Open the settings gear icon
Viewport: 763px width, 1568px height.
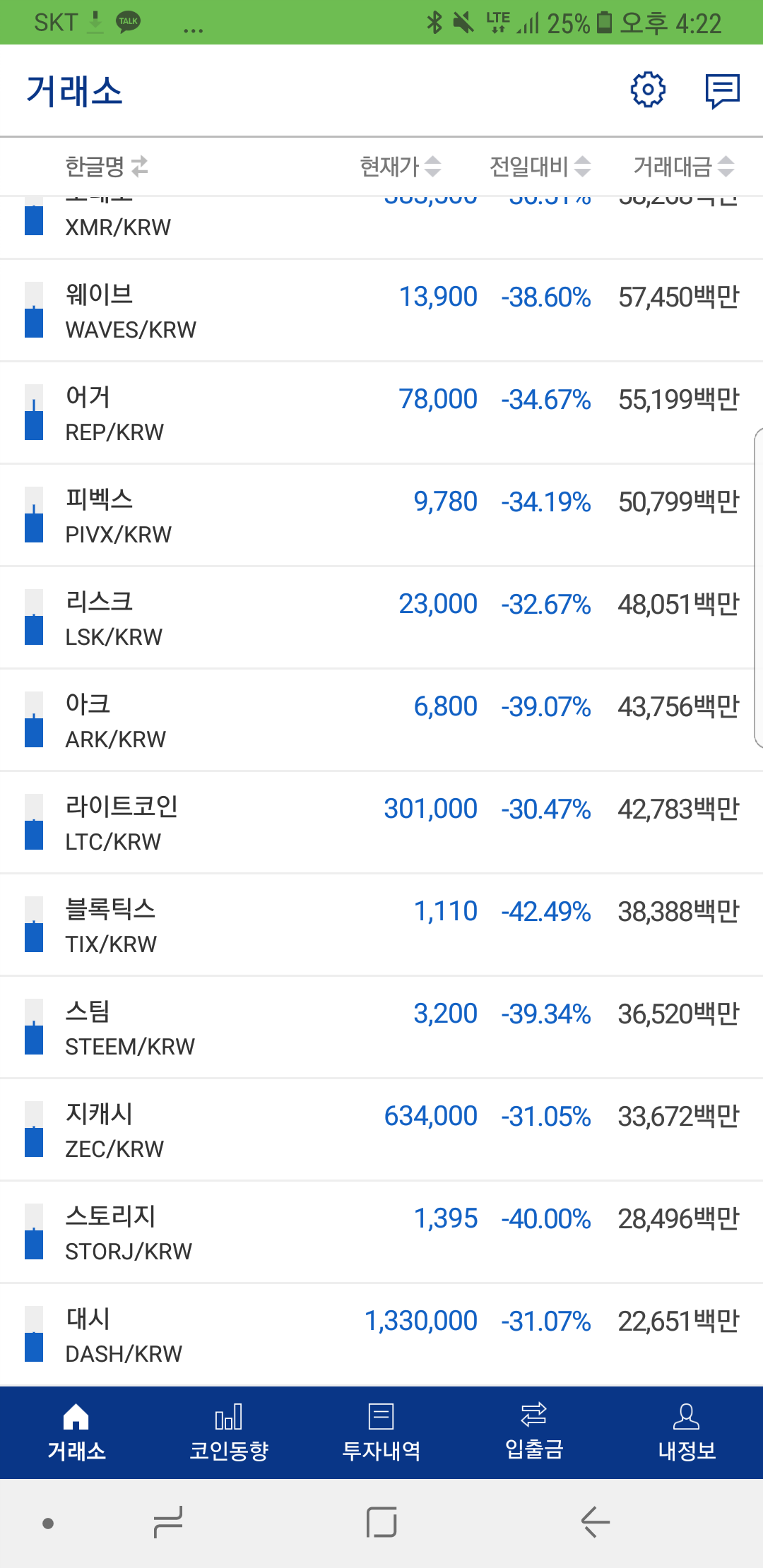[647, 90]
